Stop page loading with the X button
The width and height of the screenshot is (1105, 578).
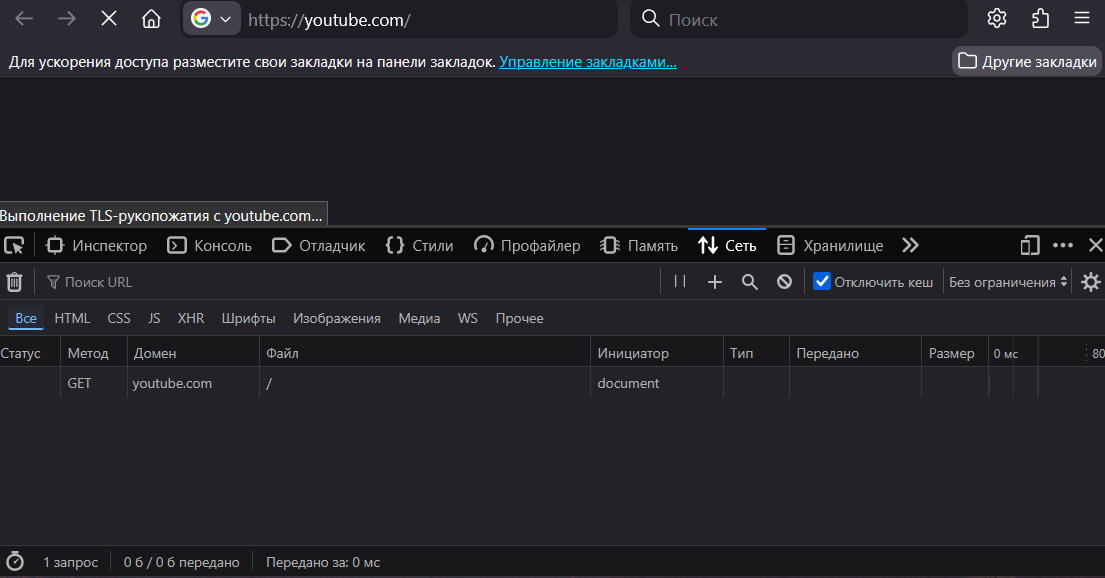click(109, 19)
